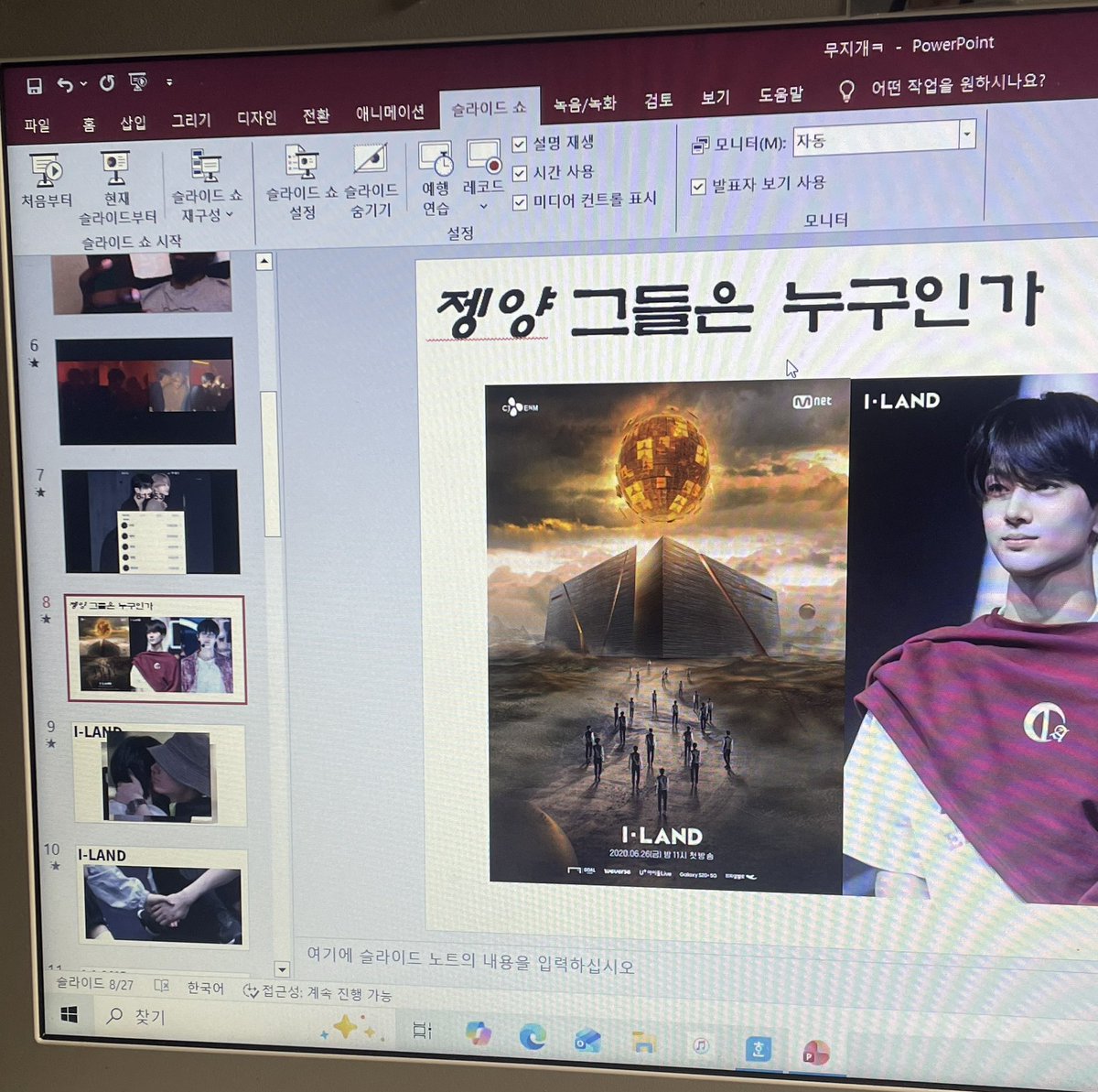
Task: Start slide show 처음부터 button
Action: [47, 180]
